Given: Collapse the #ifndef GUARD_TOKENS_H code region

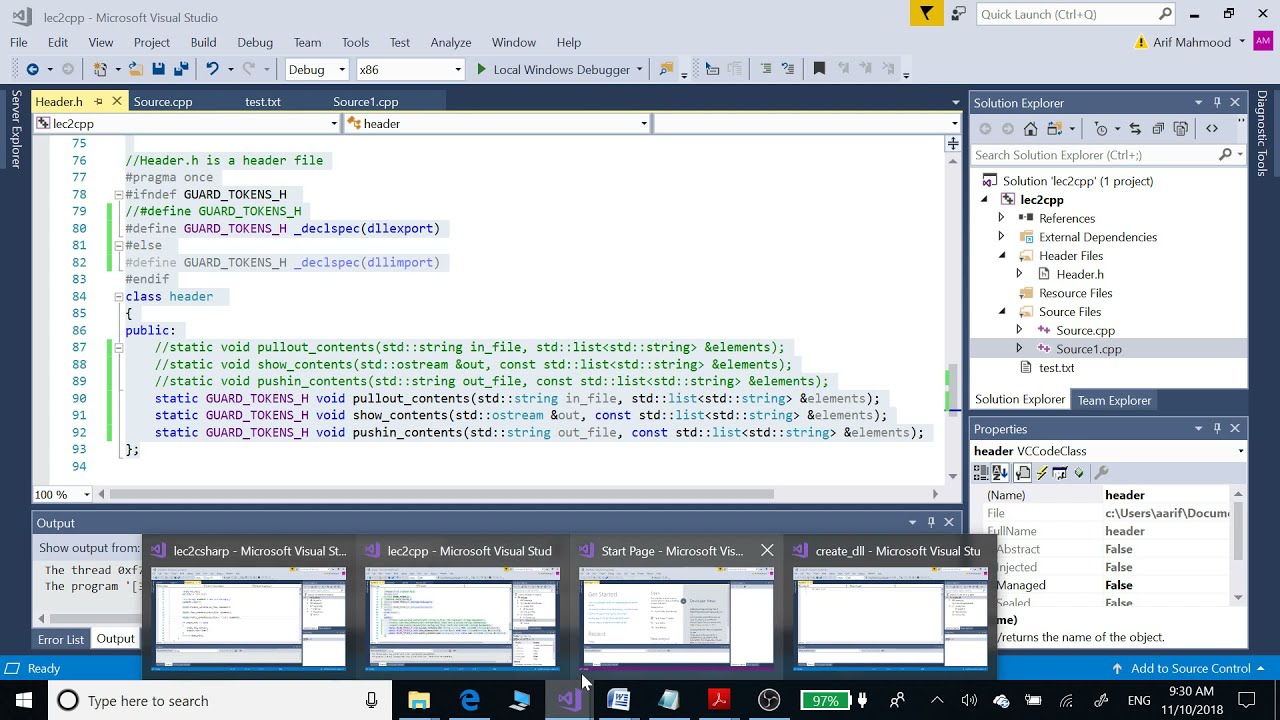Looking at the screenshot, I should click(118, 195).
